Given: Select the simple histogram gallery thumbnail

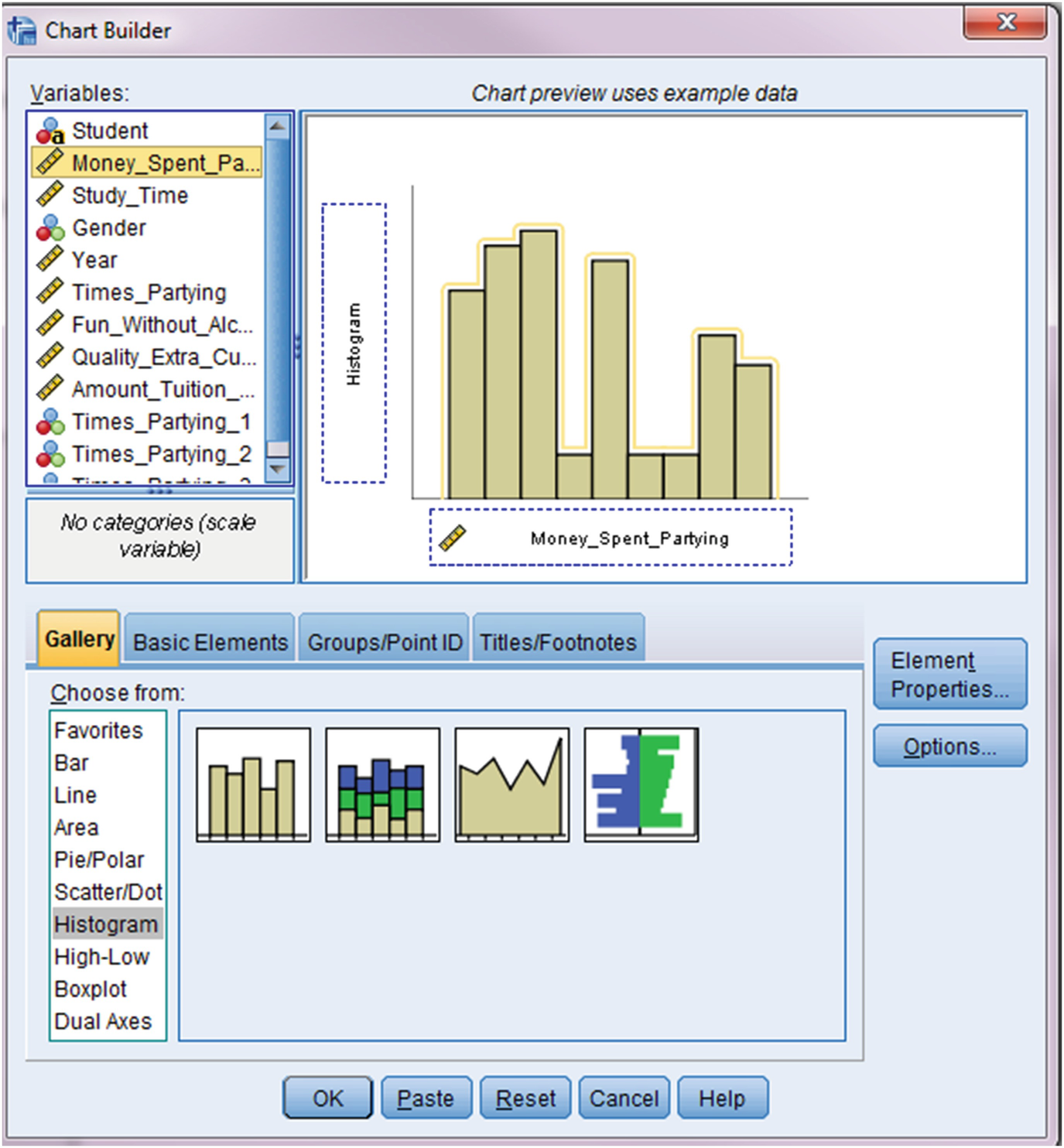Looking at the screenshot, I should [253, 784].
